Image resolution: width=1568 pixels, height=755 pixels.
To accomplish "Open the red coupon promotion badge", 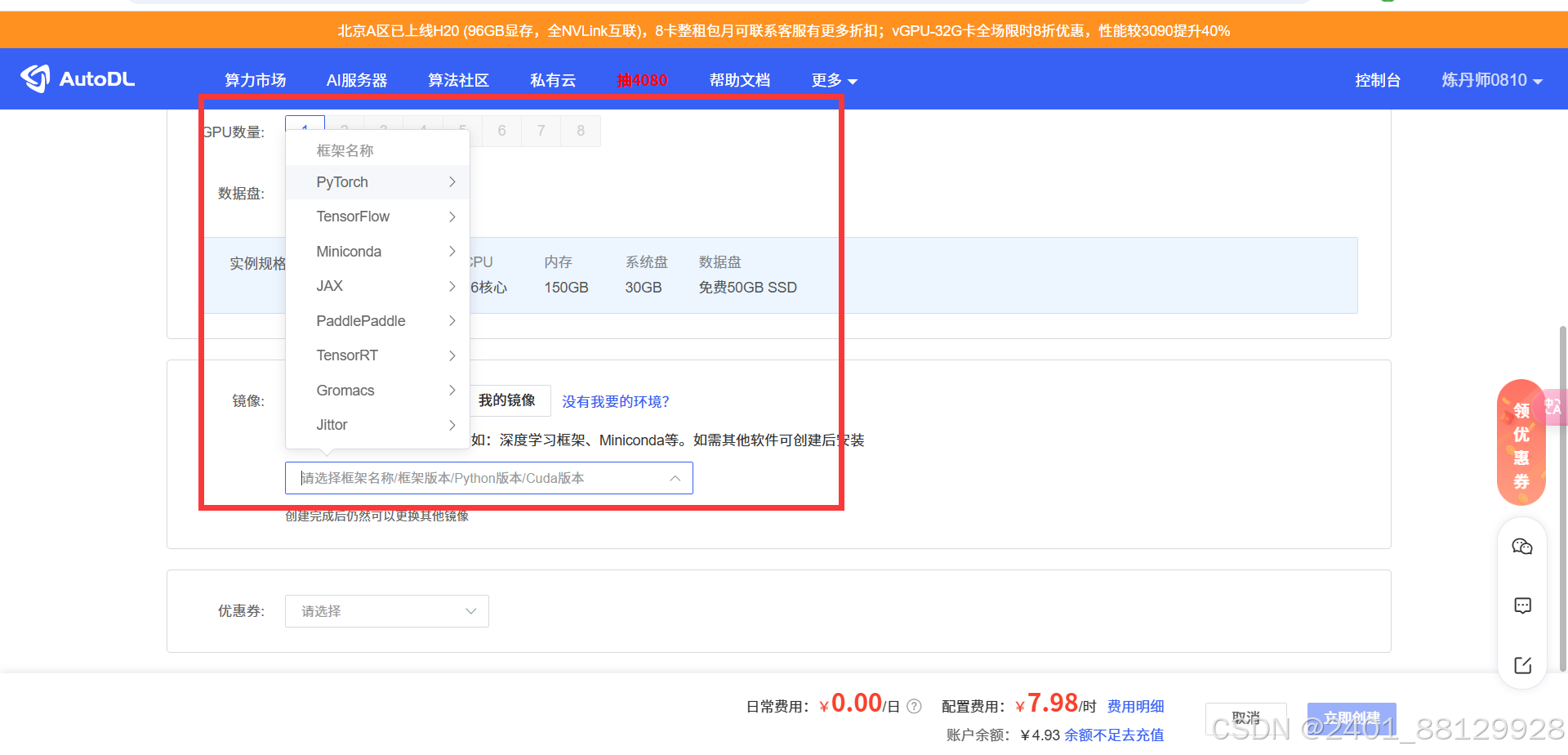I will (x=1521, y=442).
